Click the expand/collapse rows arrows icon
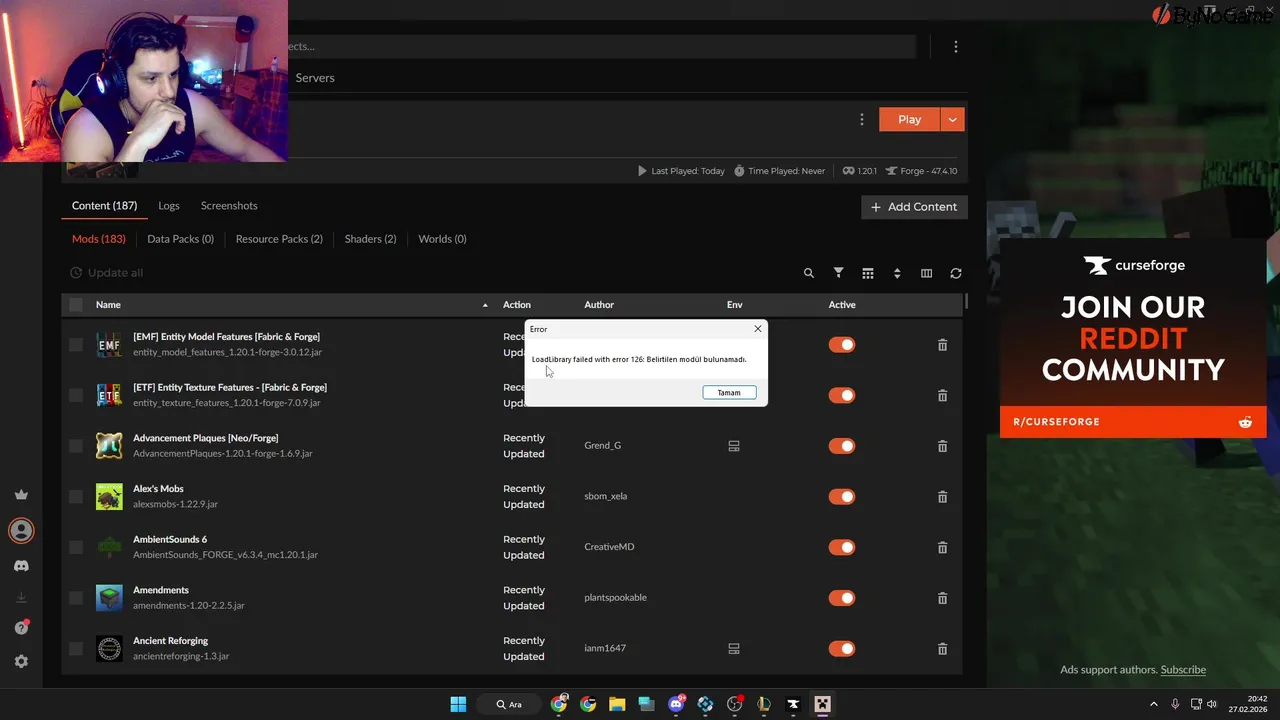Screen dimensions: 1280x720 (897, 273)
